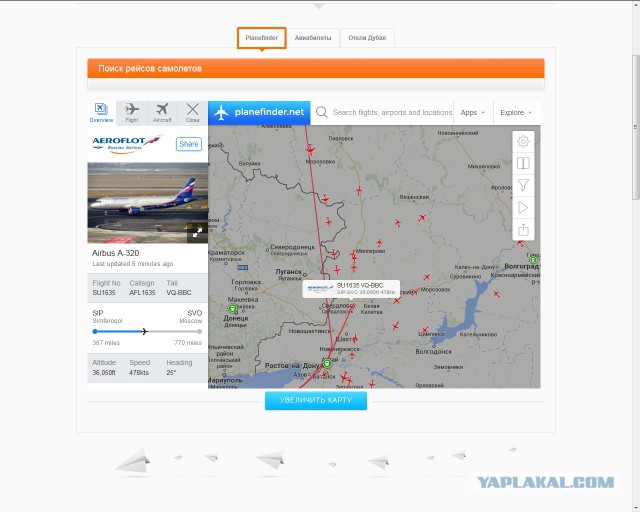Click the page vertical scrollbar
The width and height of the screenshot is (640, 512).
pos(636,127)
